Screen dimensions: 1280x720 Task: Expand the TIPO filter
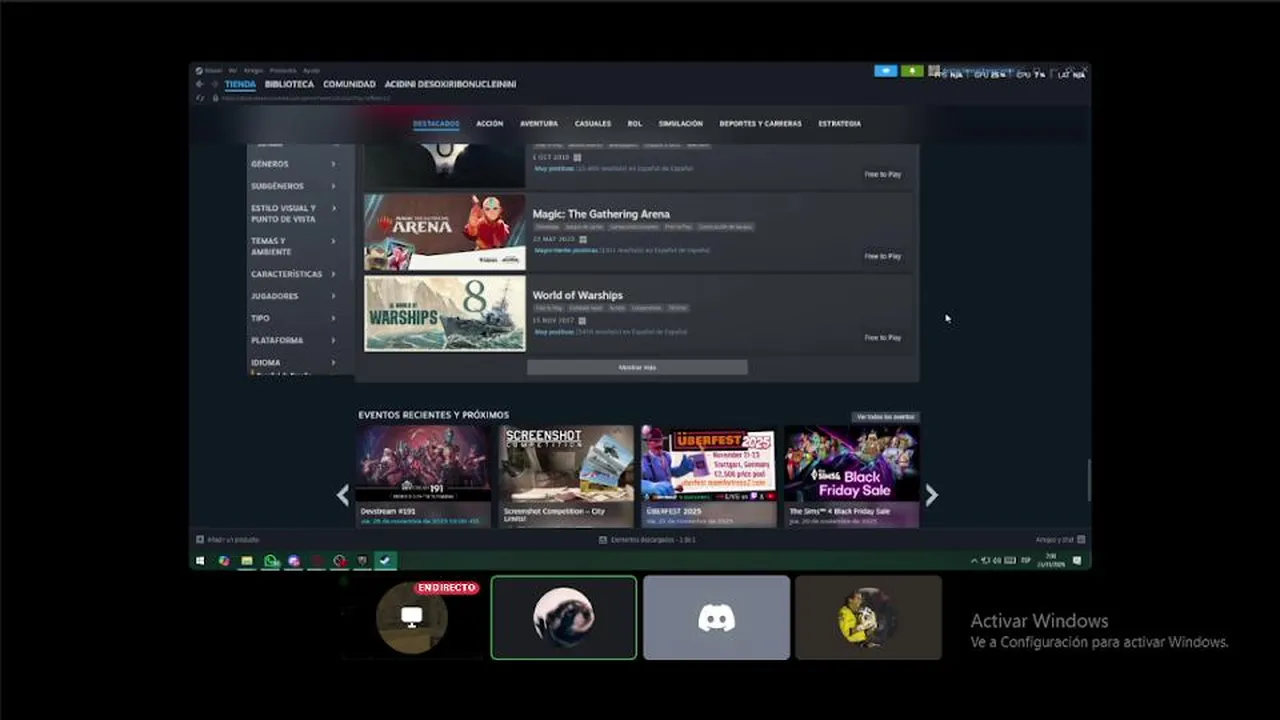[294, 318]
